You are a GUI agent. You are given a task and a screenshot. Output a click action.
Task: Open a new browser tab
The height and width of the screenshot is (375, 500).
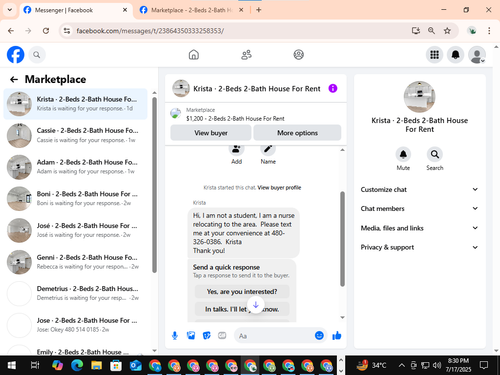[259, 10]
